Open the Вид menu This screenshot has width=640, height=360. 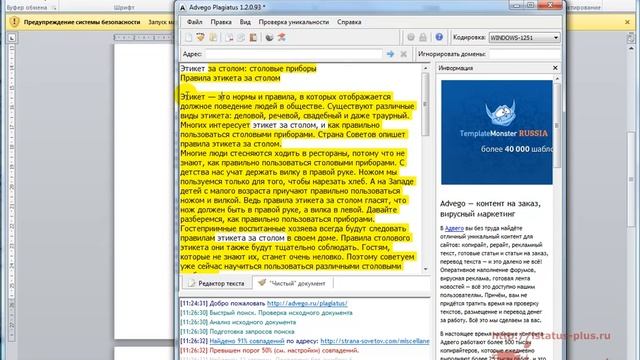click(x=245, y=22)
